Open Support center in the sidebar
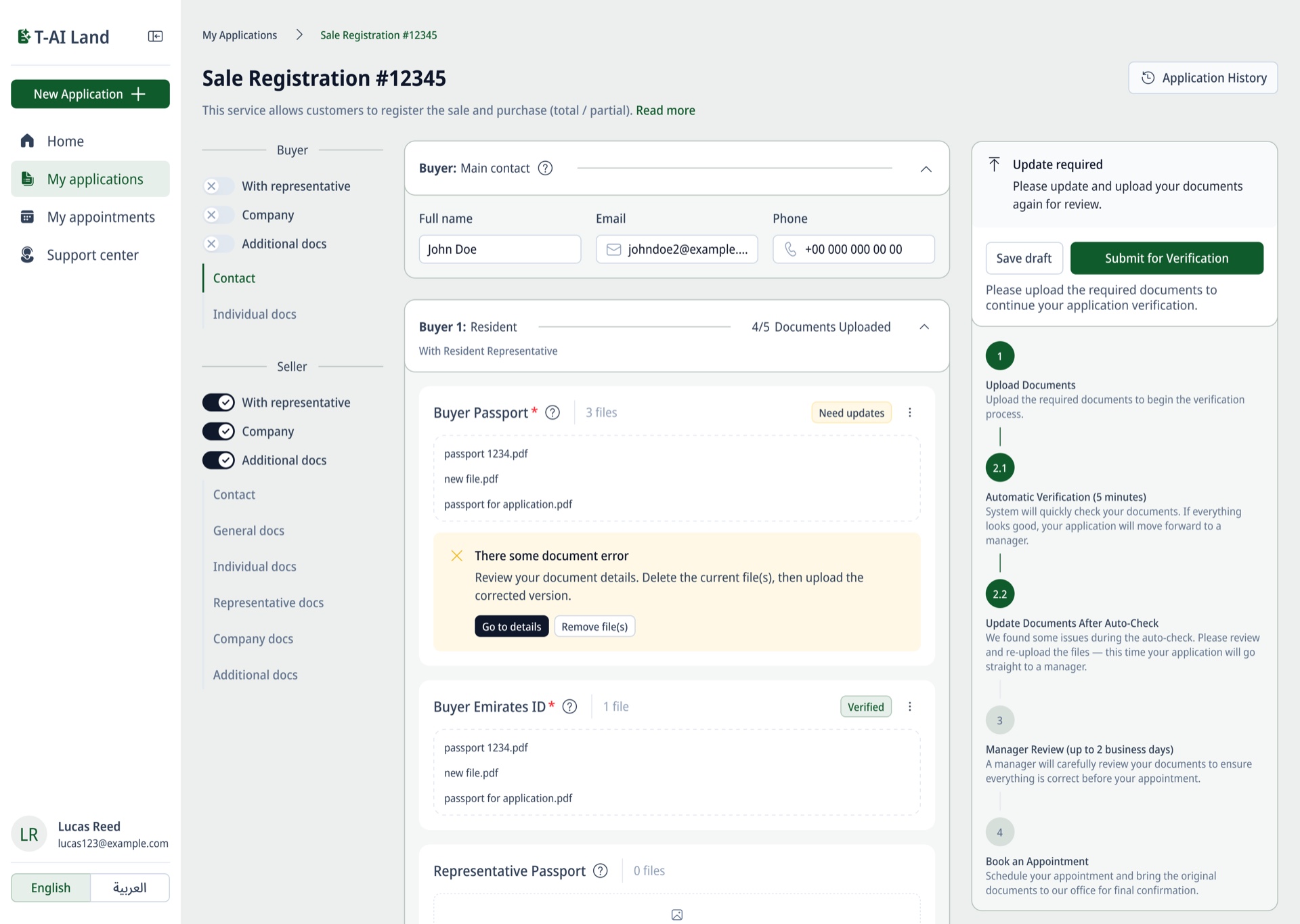The width and height of the screenshot is (1300, 924). 90,255
